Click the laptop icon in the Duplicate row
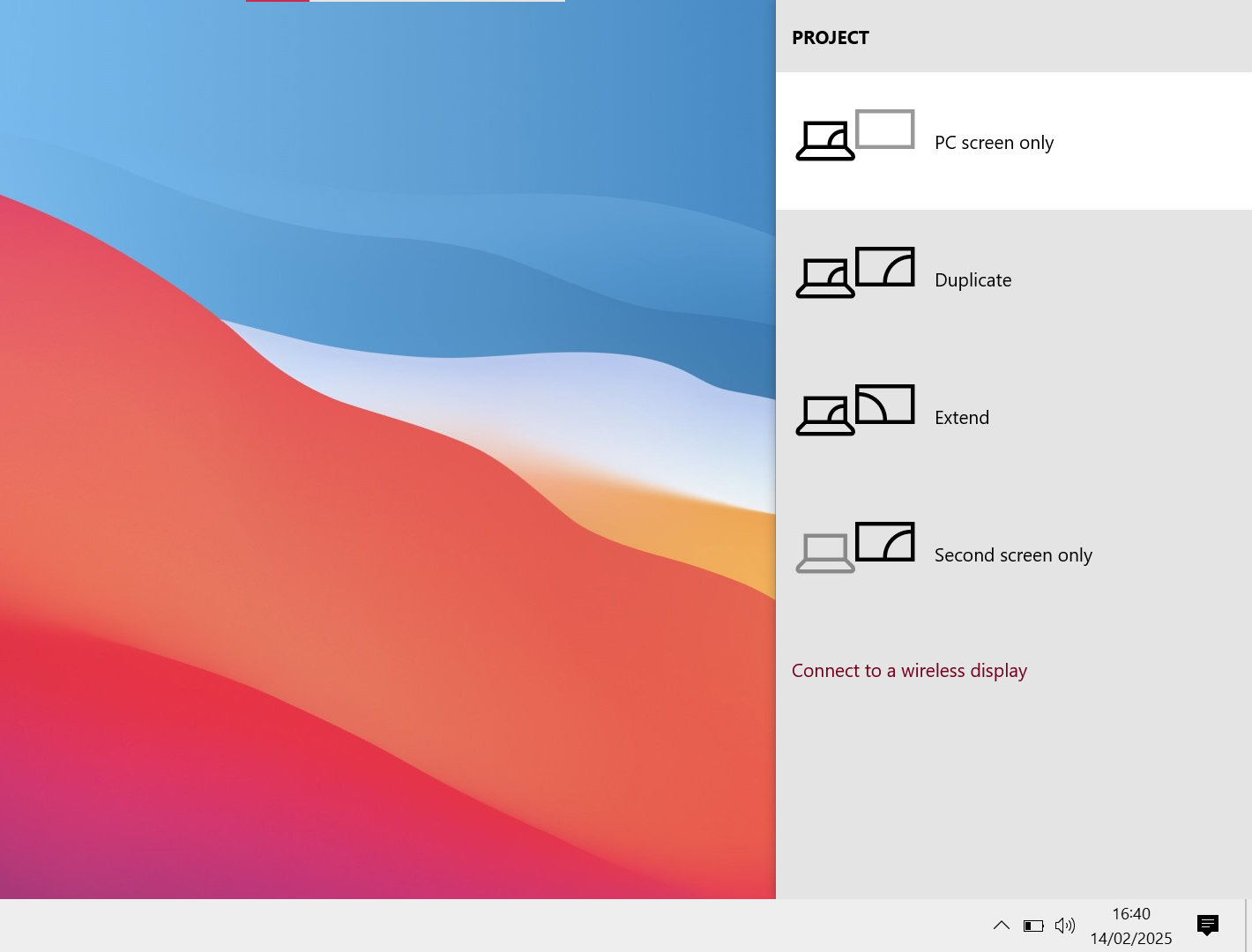This screenshot has width=1252, height=952. point(825,279)
